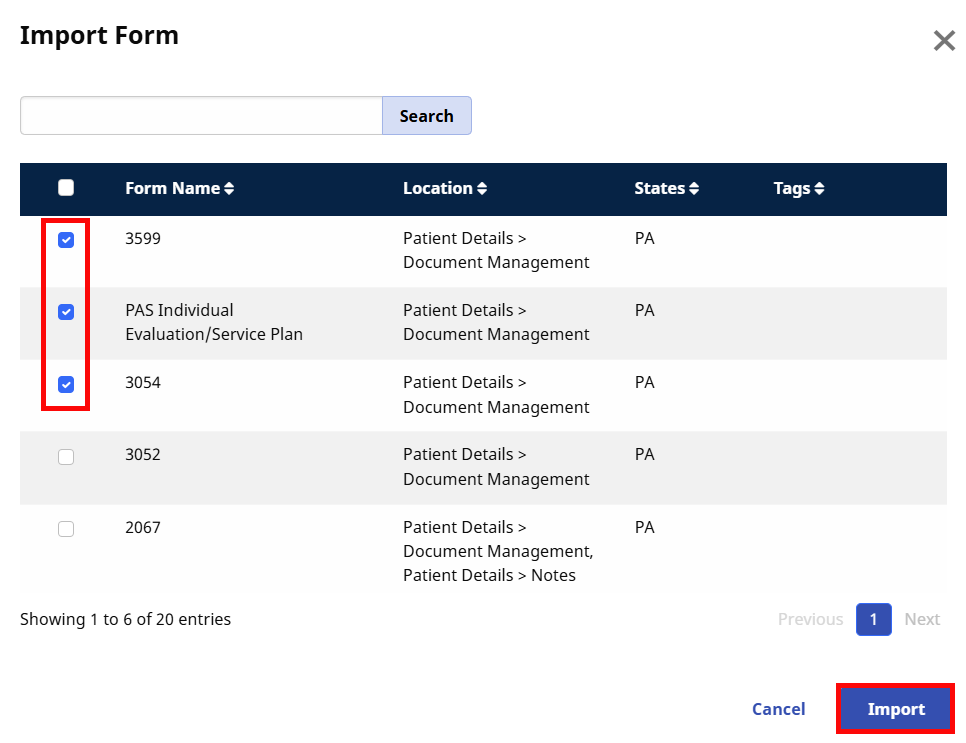This screenshot has height=743, width=966.
Task: Uncheck the 3054 form checkbox
Action: point(66,384)
